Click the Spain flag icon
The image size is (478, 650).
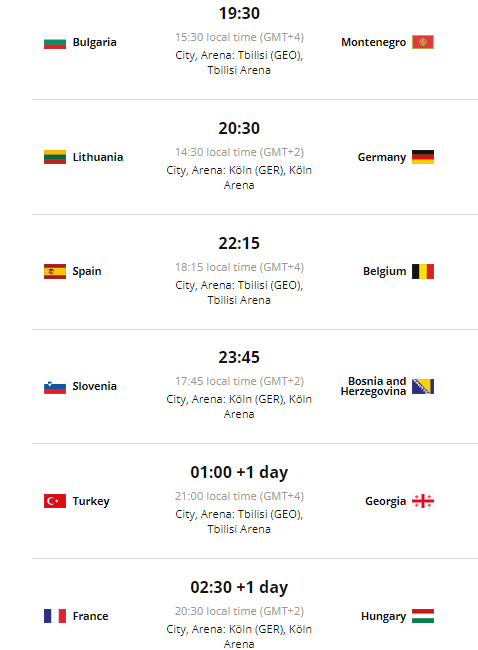click(55, 272)
